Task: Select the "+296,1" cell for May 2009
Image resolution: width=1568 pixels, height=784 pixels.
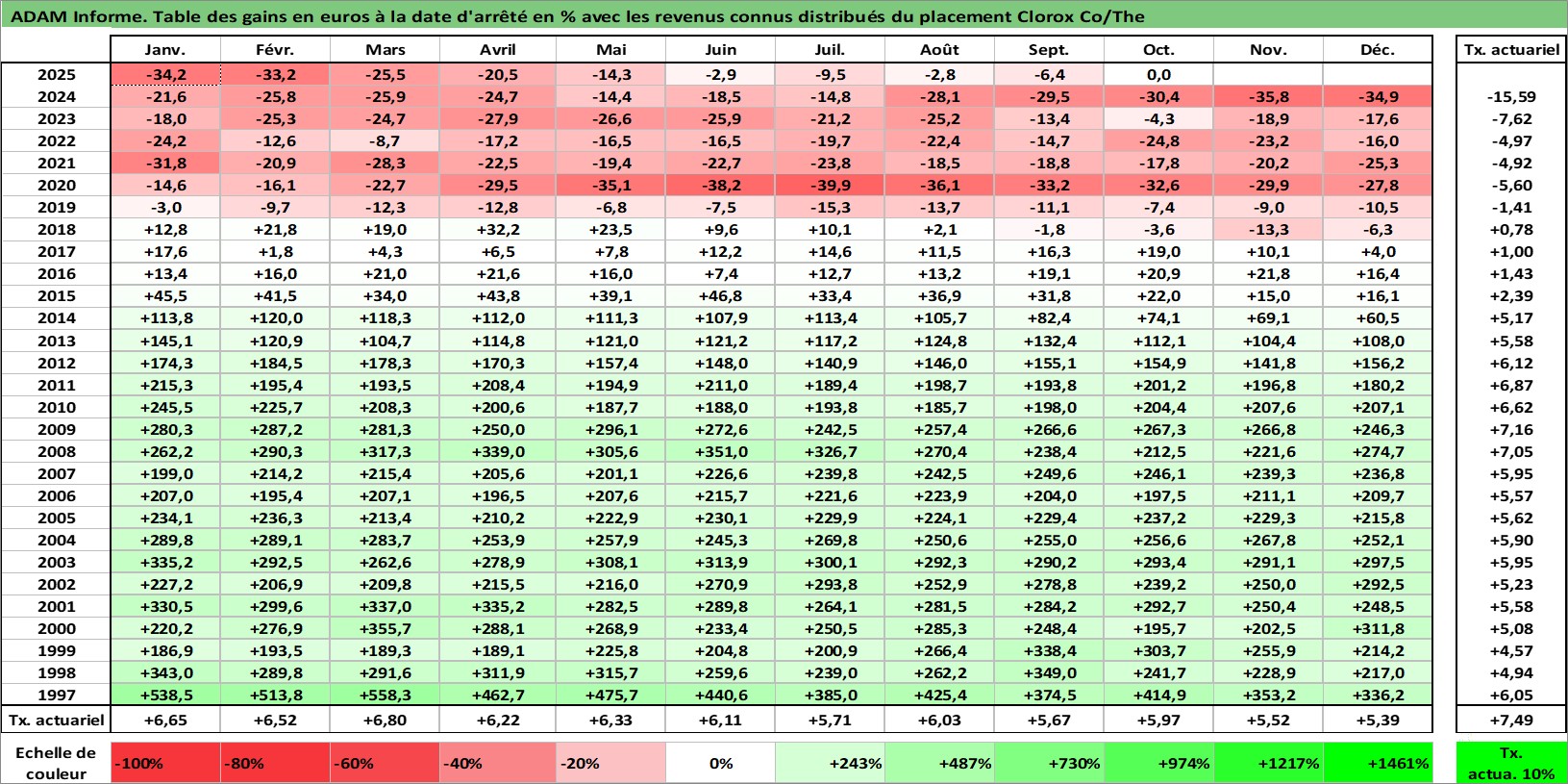Action: [x=610, y=429]
